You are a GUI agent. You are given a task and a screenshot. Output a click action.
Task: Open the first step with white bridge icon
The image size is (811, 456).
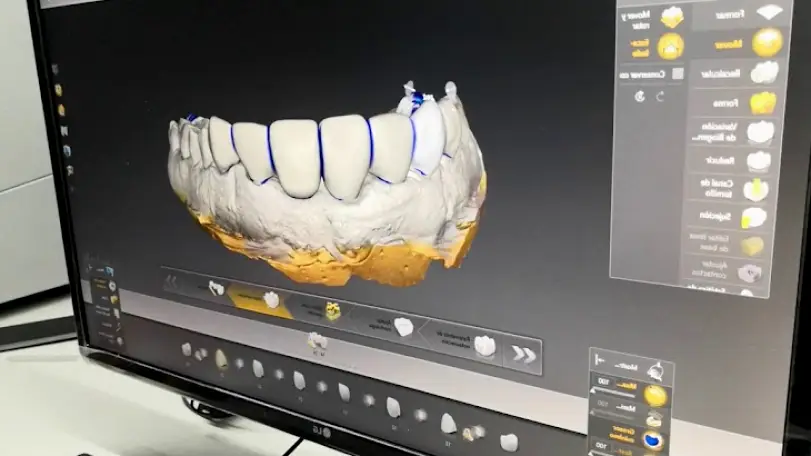[x=209, y=287]
